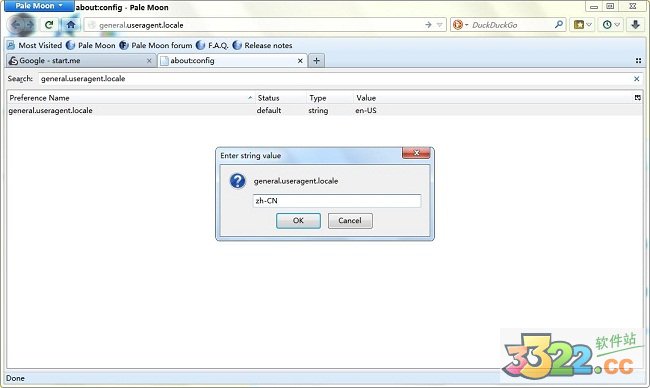The width and height of the screenshot is (650, 388).
Task: Maximize the Pale Moon window
Action: 610,7
